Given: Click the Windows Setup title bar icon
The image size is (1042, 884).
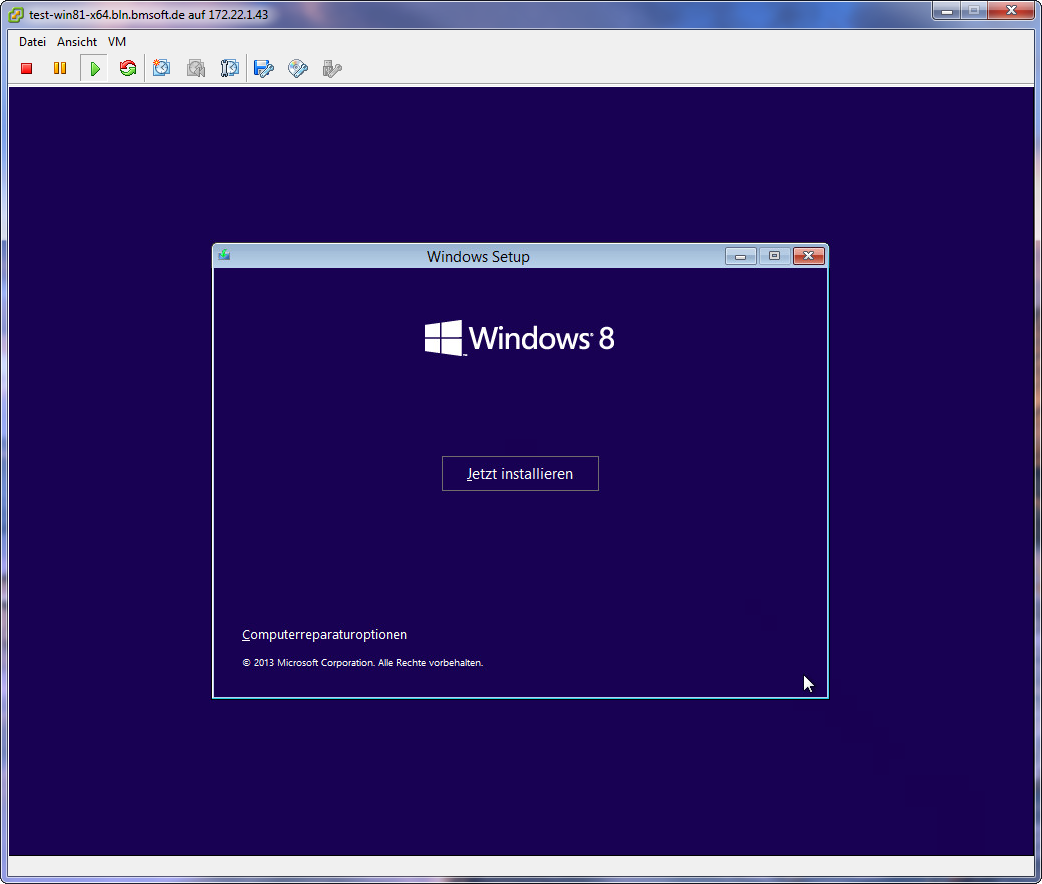Looking at the screenshot, I should point(225,255).
